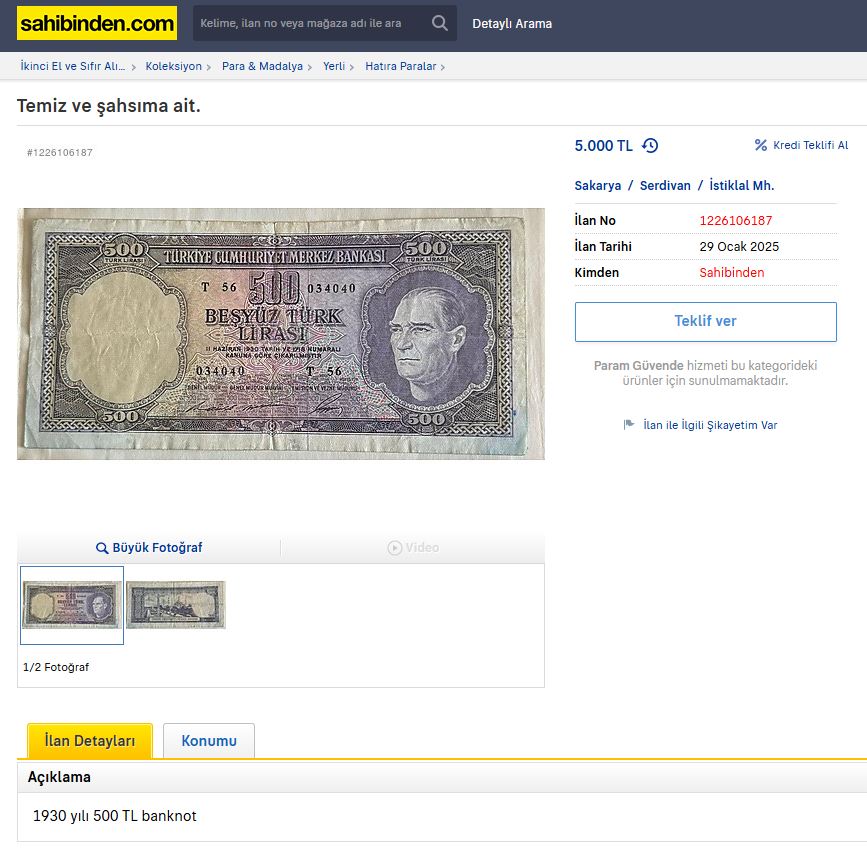Image resolution: width=867 pixels, height=849 pixels.
Task: Click the main banknote photo
Action: point(281,334)
